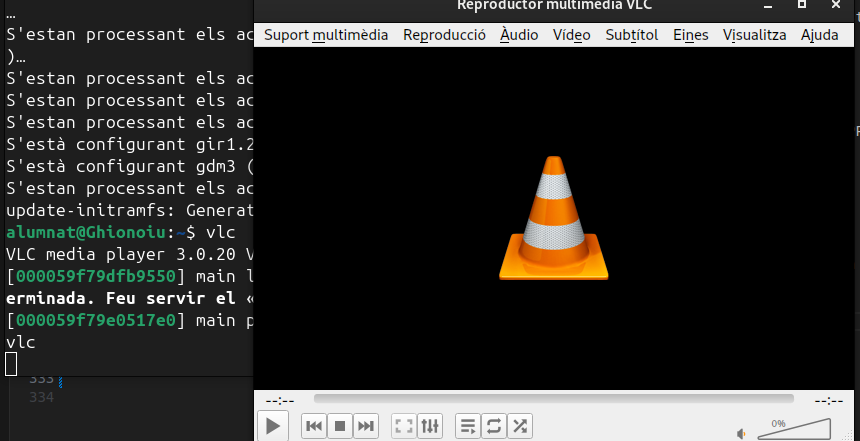860x441 pixels.
Task: Skip to next media track
Action: [366, 426]
